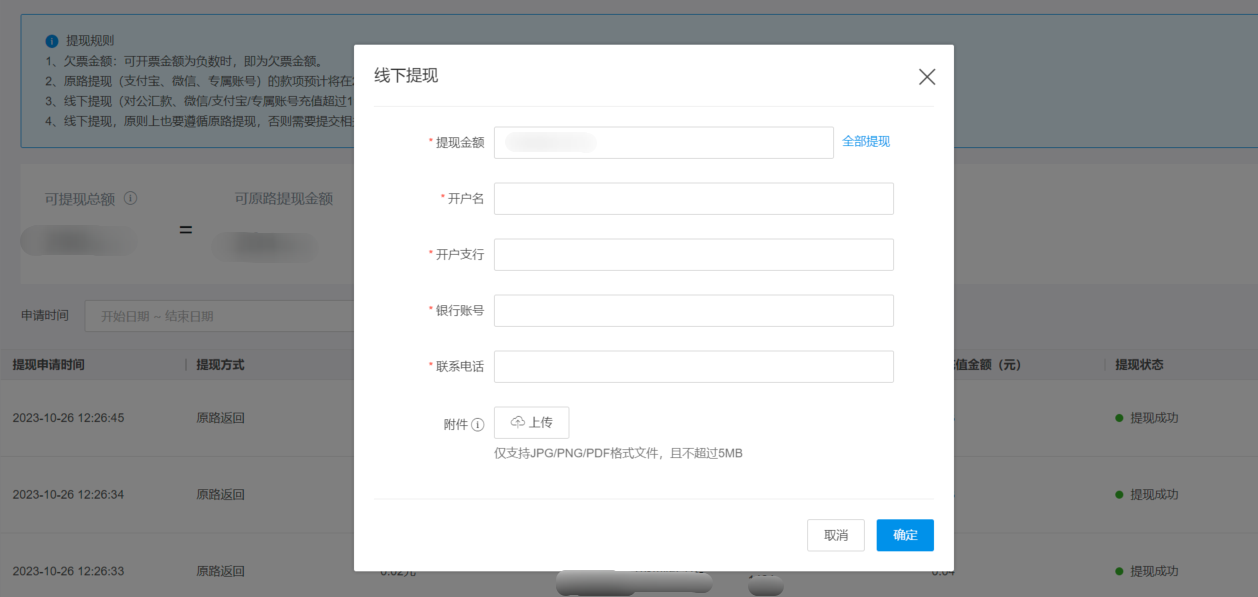
Task: Click 提现成功 status in the 12:26:33 row
Action: click(x=1153, y=572)
